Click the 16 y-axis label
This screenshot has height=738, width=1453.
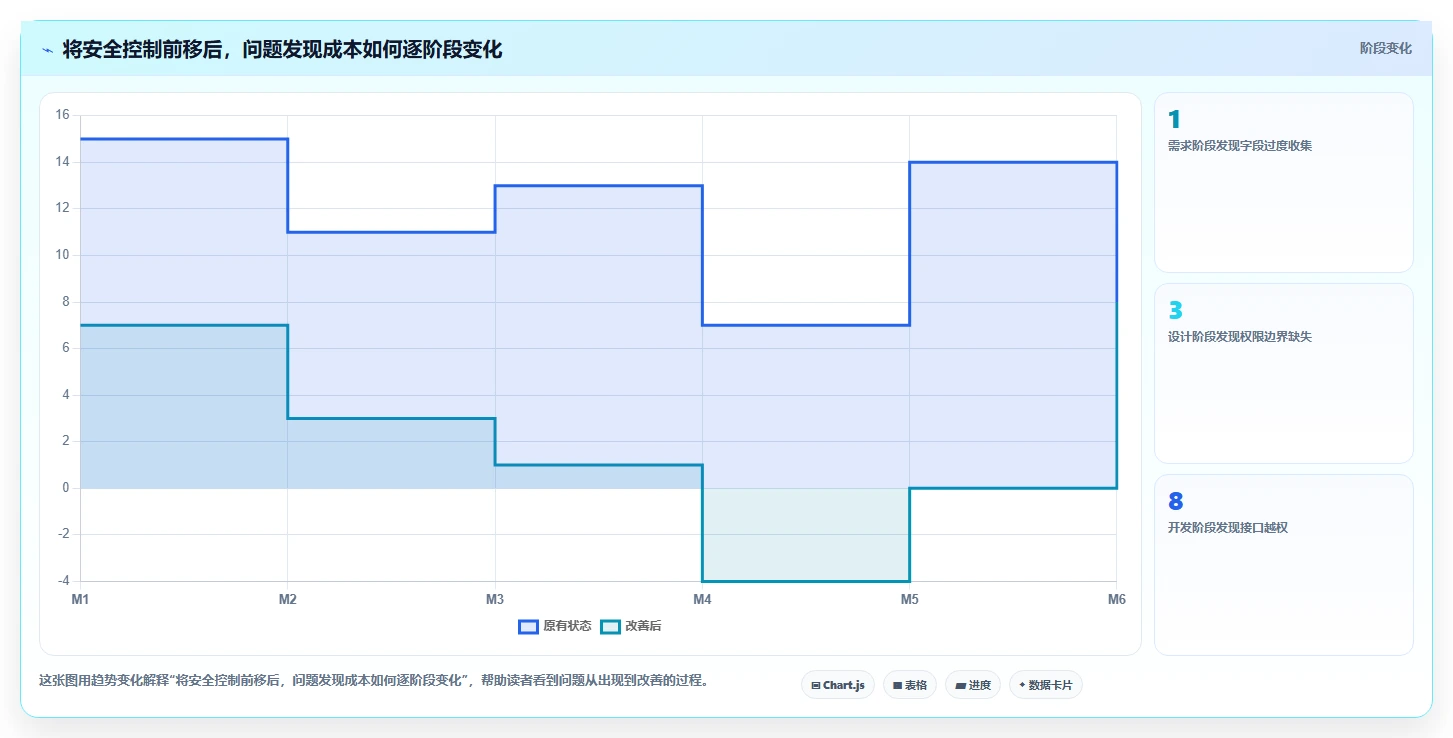(62, 115)
